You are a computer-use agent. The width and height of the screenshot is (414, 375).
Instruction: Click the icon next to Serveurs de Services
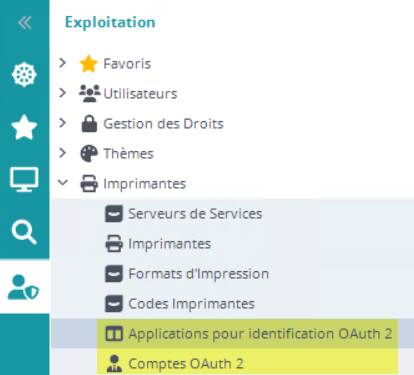(x=114, y=214)
